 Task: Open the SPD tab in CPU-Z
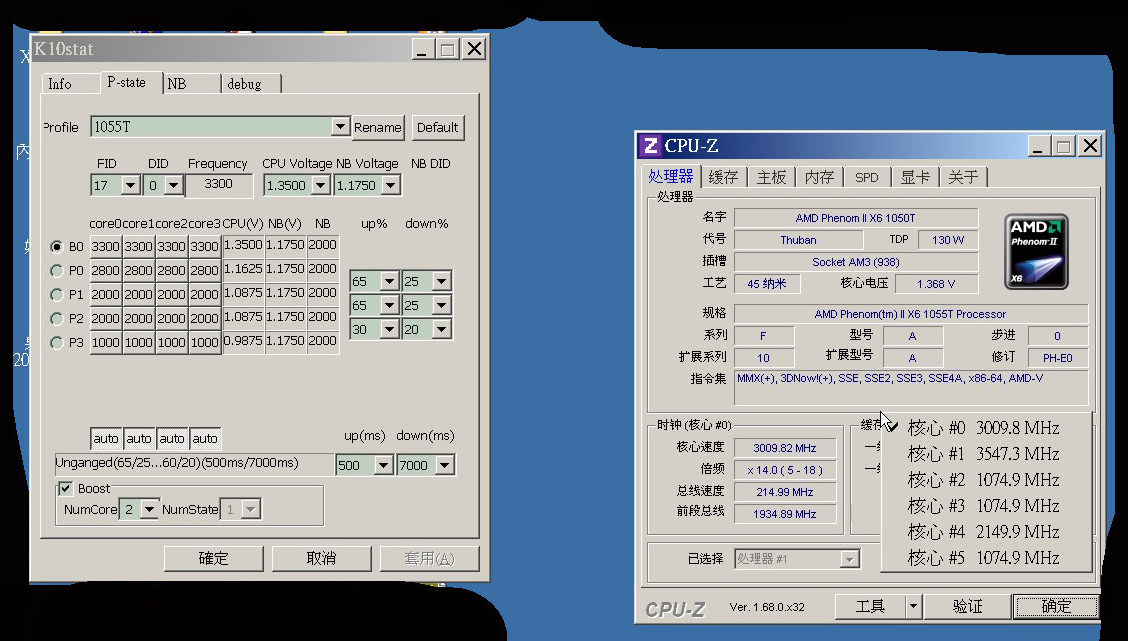coord(866,178)
